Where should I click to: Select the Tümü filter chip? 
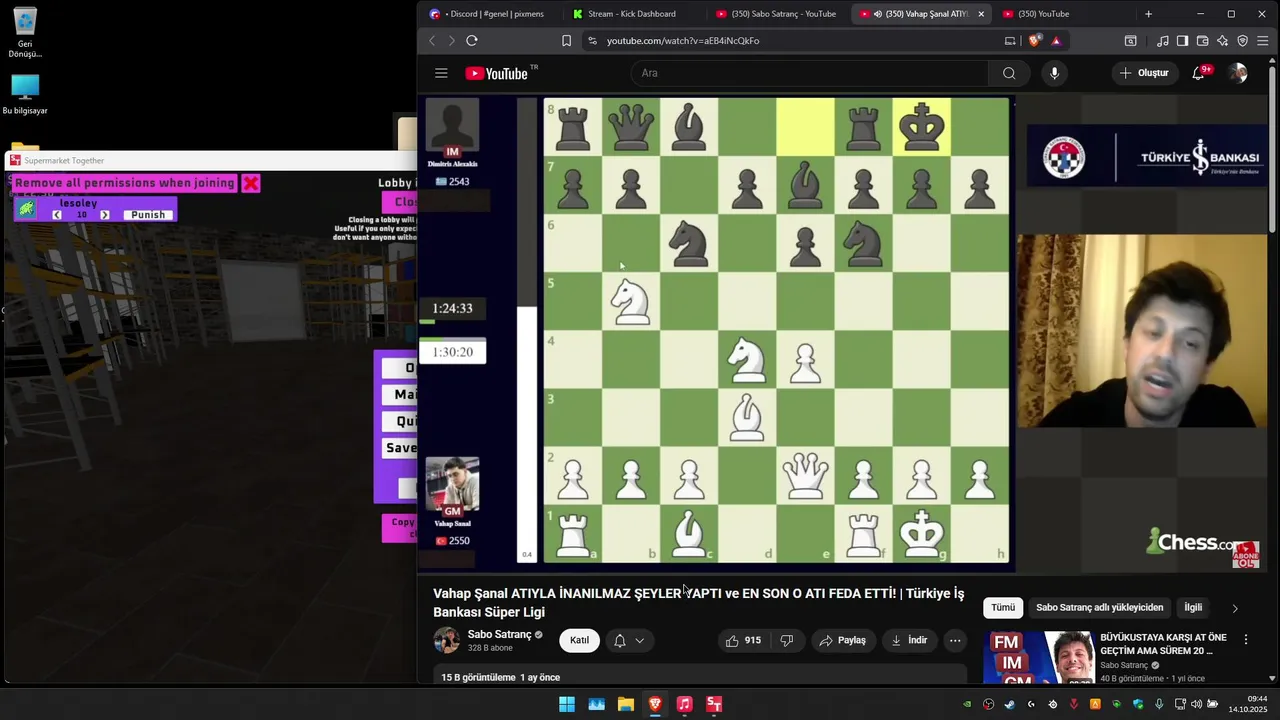click(1003, 607)
